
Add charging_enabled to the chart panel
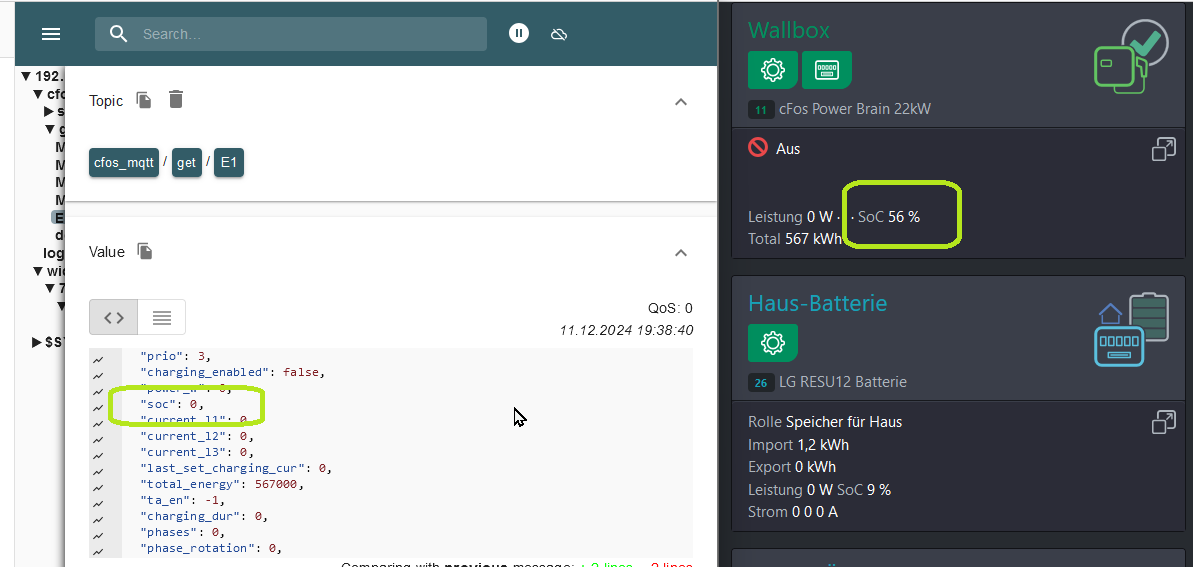[x=98, y=373]
